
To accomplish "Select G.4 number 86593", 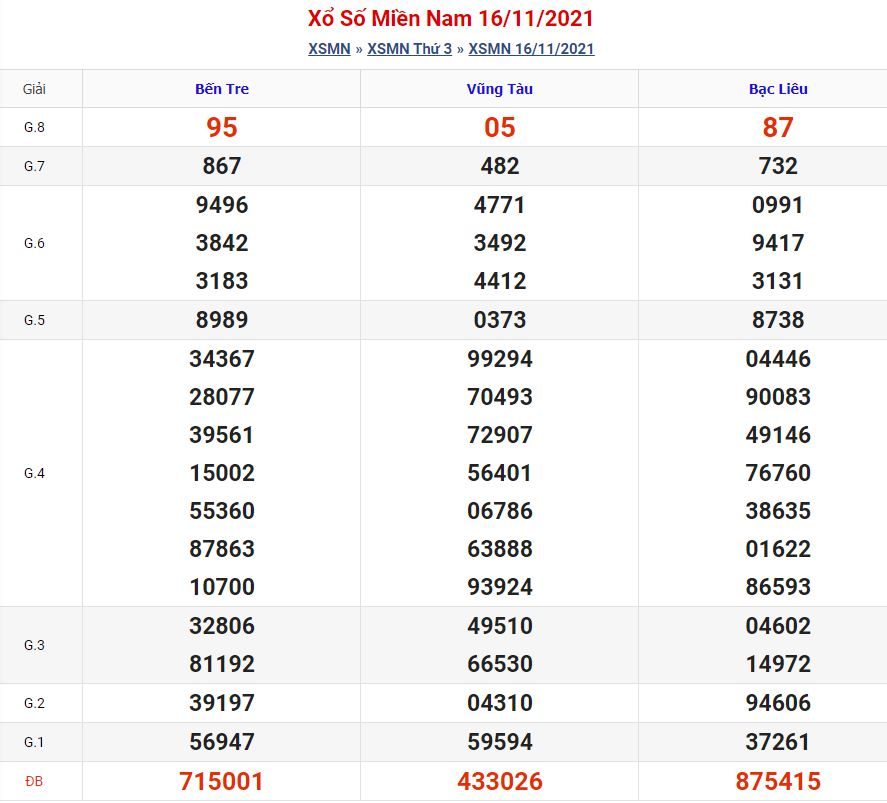I will click(x=778, y=587).
